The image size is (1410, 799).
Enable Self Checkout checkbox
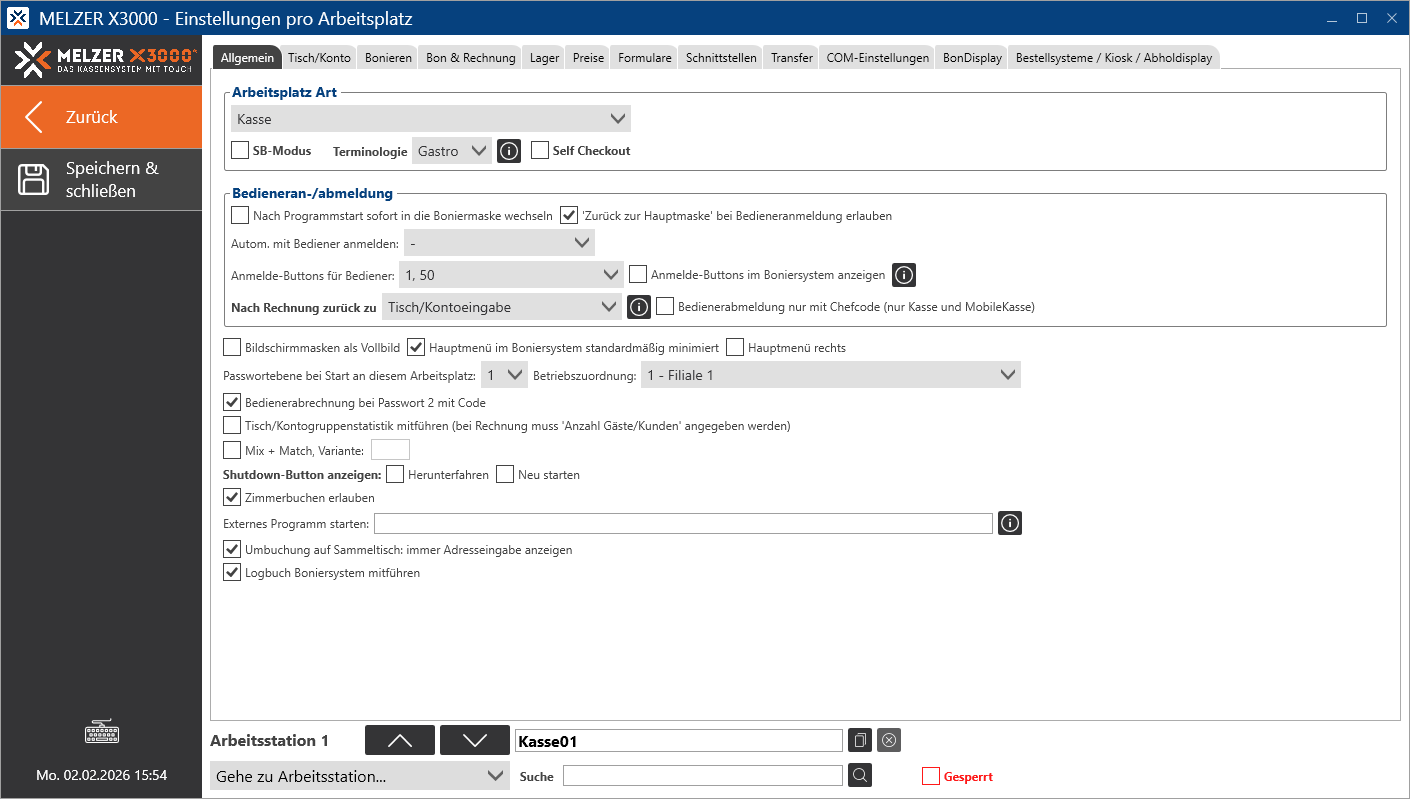(x=540, y=151)
